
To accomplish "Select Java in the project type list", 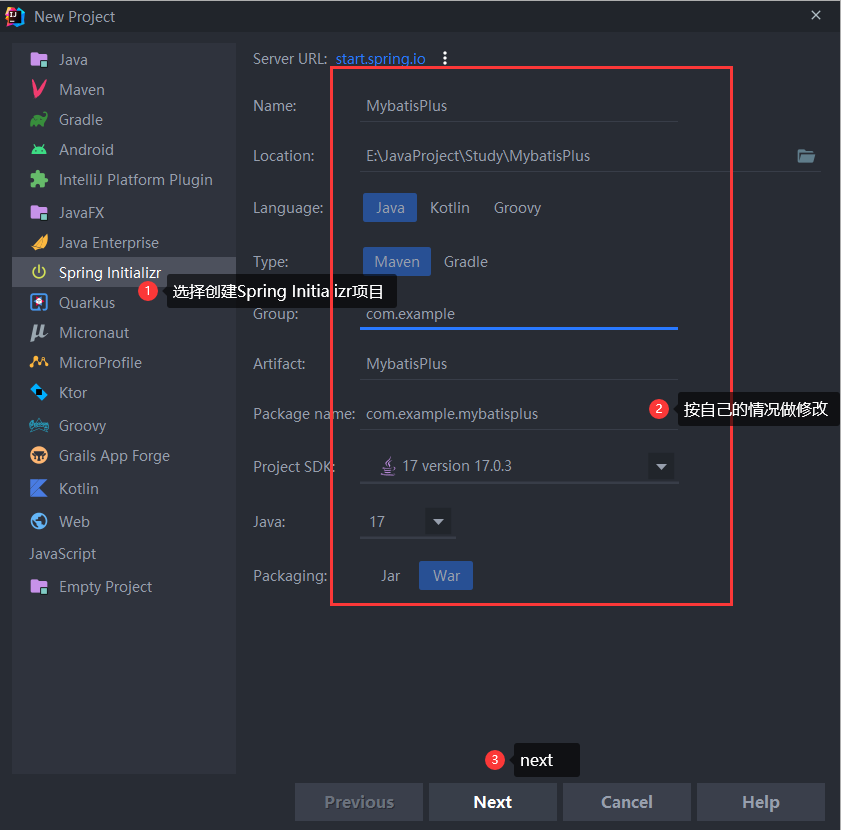I will (124, 60).
